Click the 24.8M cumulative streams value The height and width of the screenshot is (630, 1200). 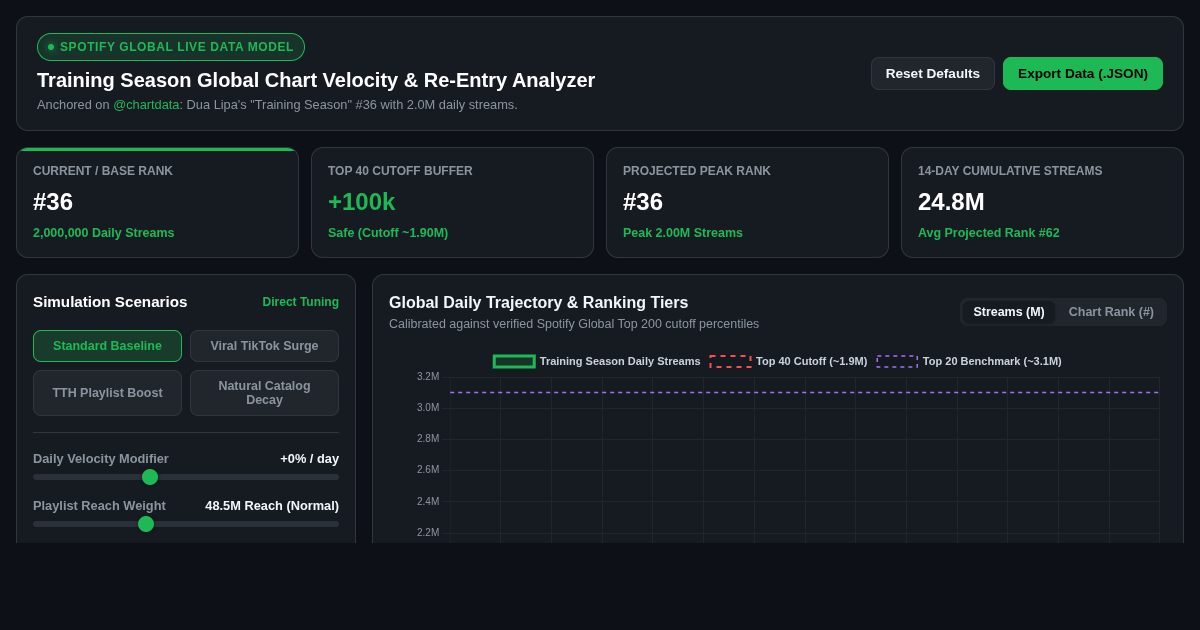click(x=951, y=202)
